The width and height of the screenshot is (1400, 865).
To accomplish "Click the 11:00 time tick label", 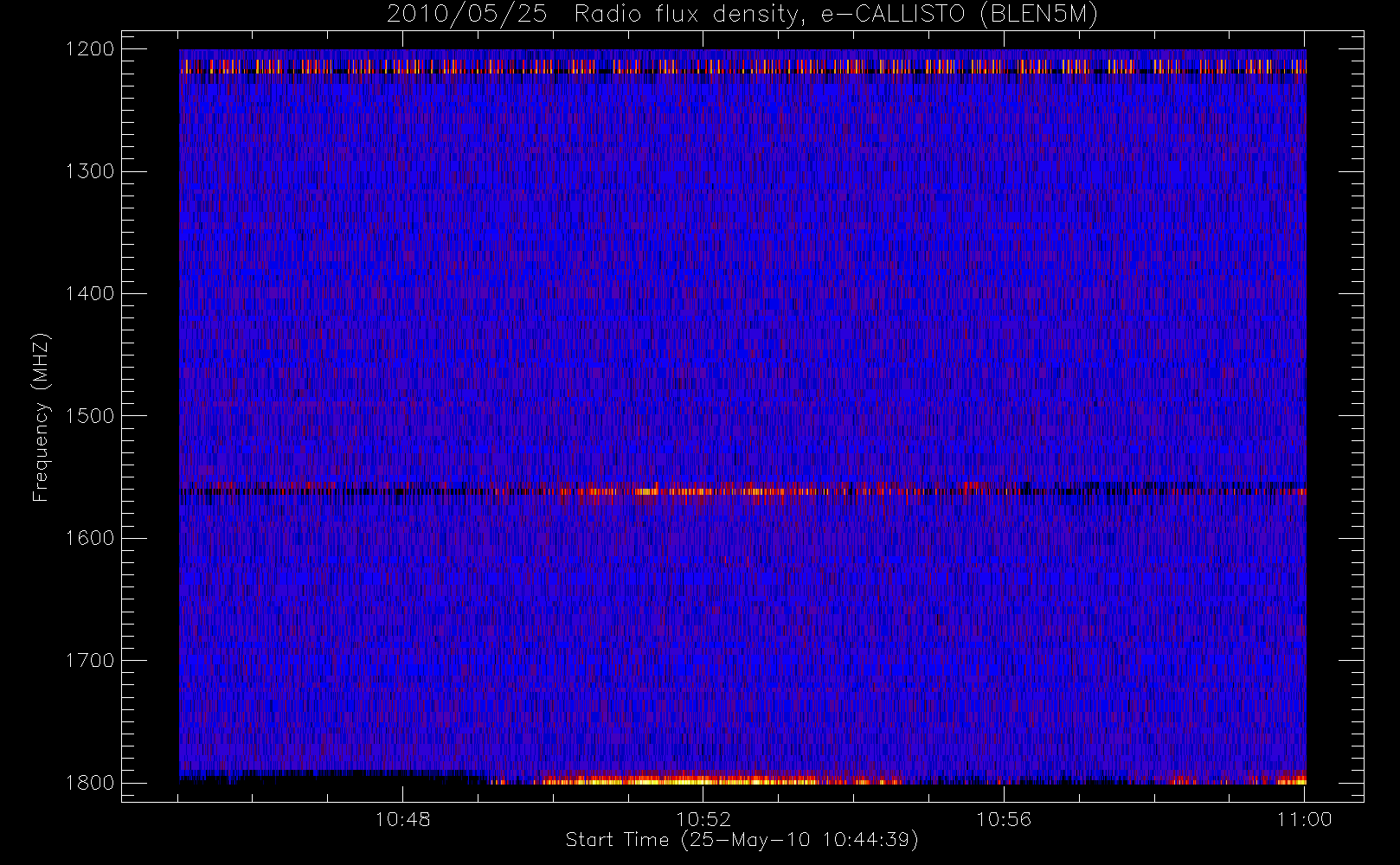I will click(1304, 819).
